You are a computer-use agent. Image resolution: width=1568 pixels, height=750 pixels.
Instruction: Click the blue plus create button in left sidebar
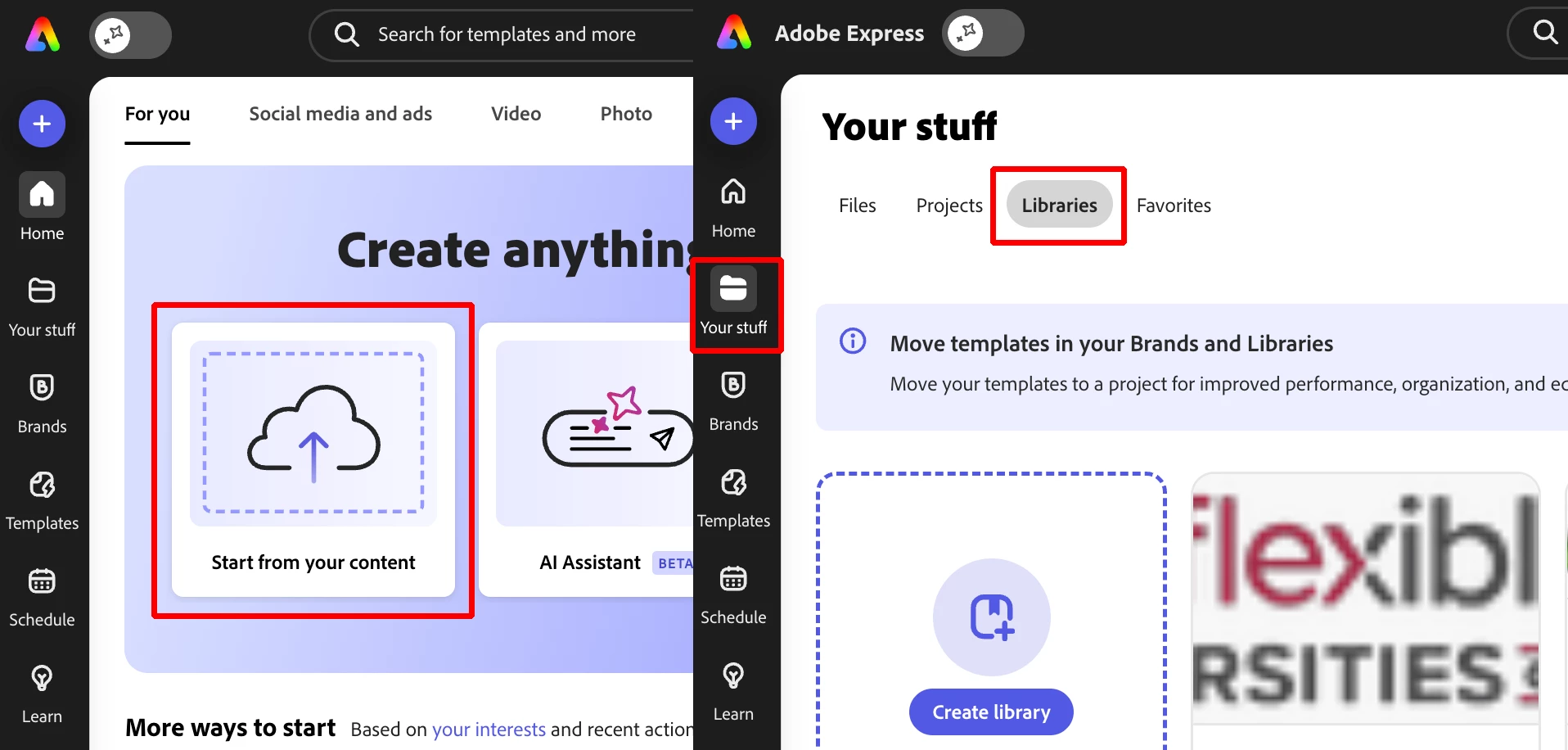coord(42,124)
